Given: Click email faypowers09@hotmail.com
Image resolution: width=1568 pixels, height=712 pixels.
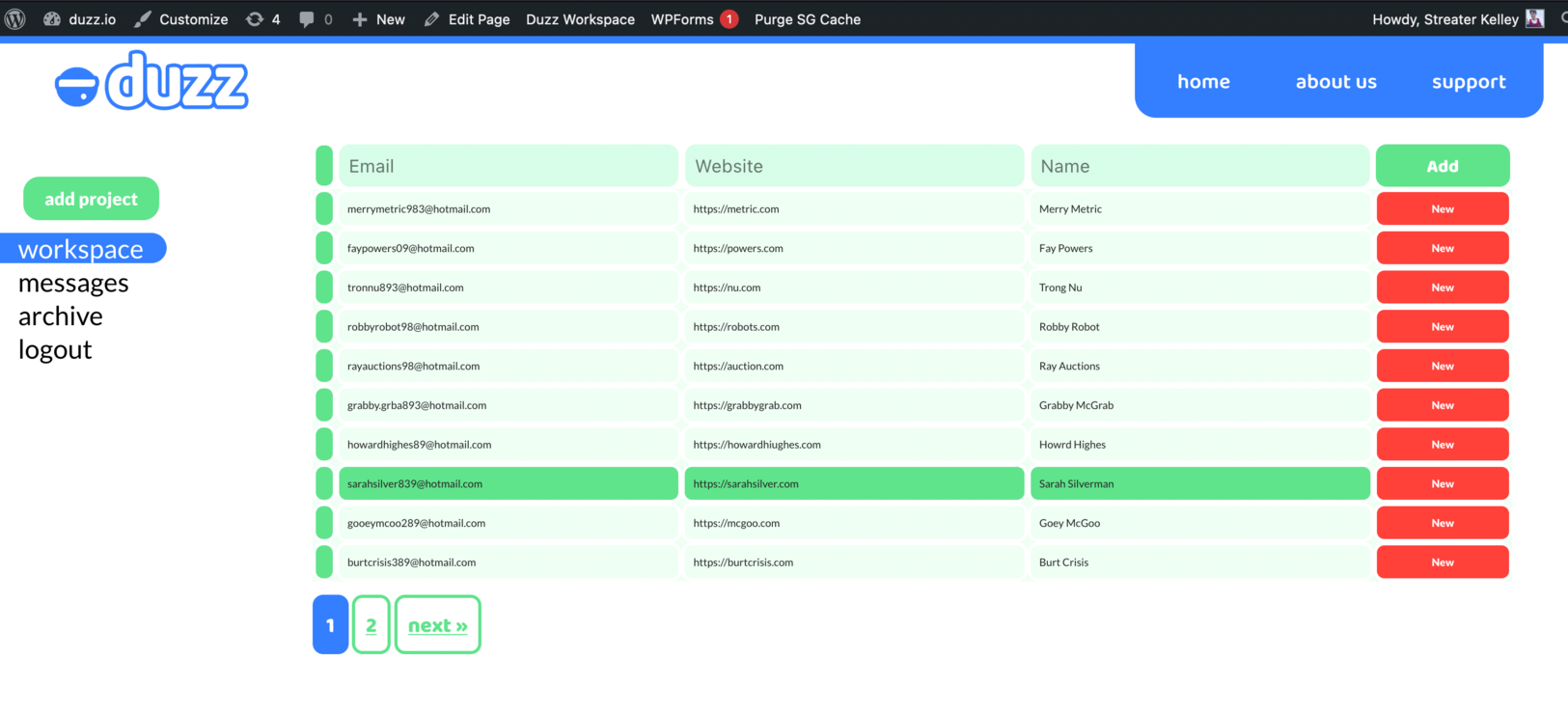Looking at the screenshot, I should pos(411,248).
